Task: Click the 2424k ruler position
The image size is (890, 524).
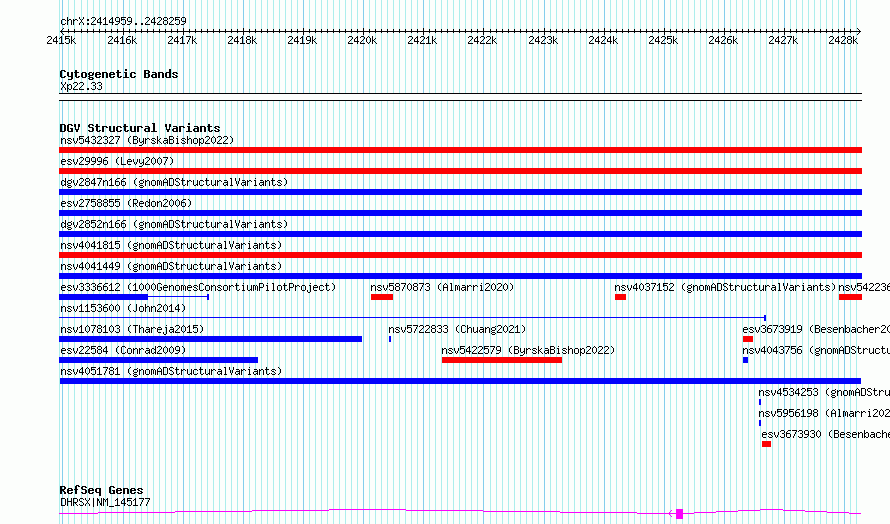Action: (603, 40)
